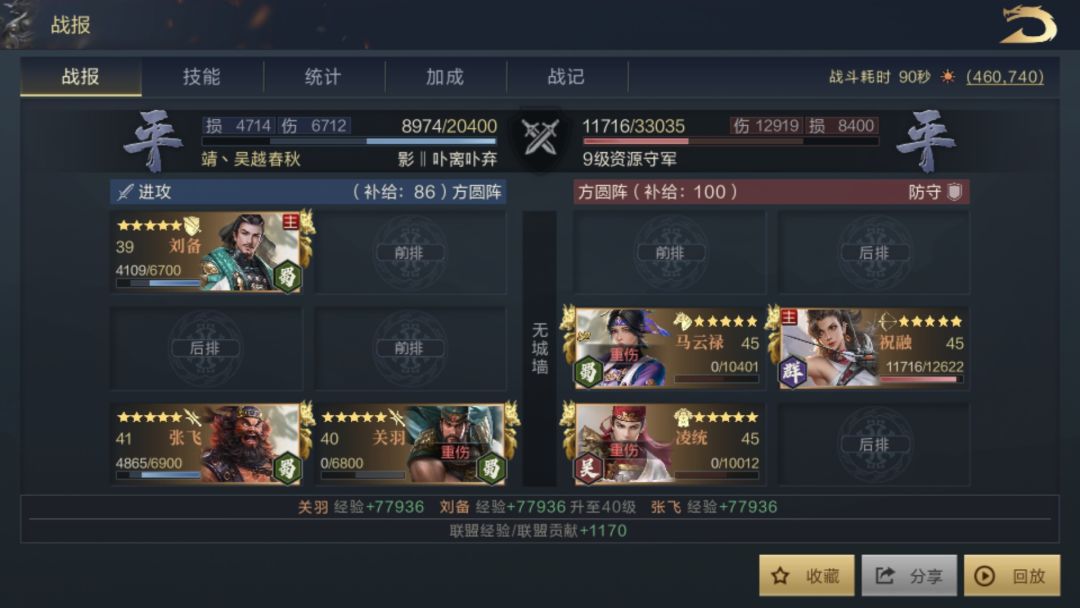Click the 收藏 favorite button
Screen dimensions: 1080x608
point(807,576)
